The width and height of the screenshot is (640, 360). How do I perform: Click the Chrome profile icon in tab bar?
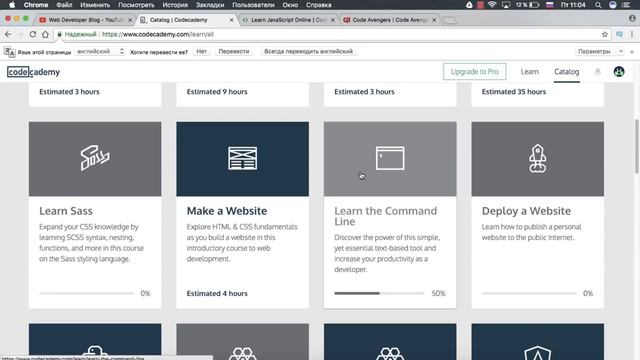tap(632, 18)
